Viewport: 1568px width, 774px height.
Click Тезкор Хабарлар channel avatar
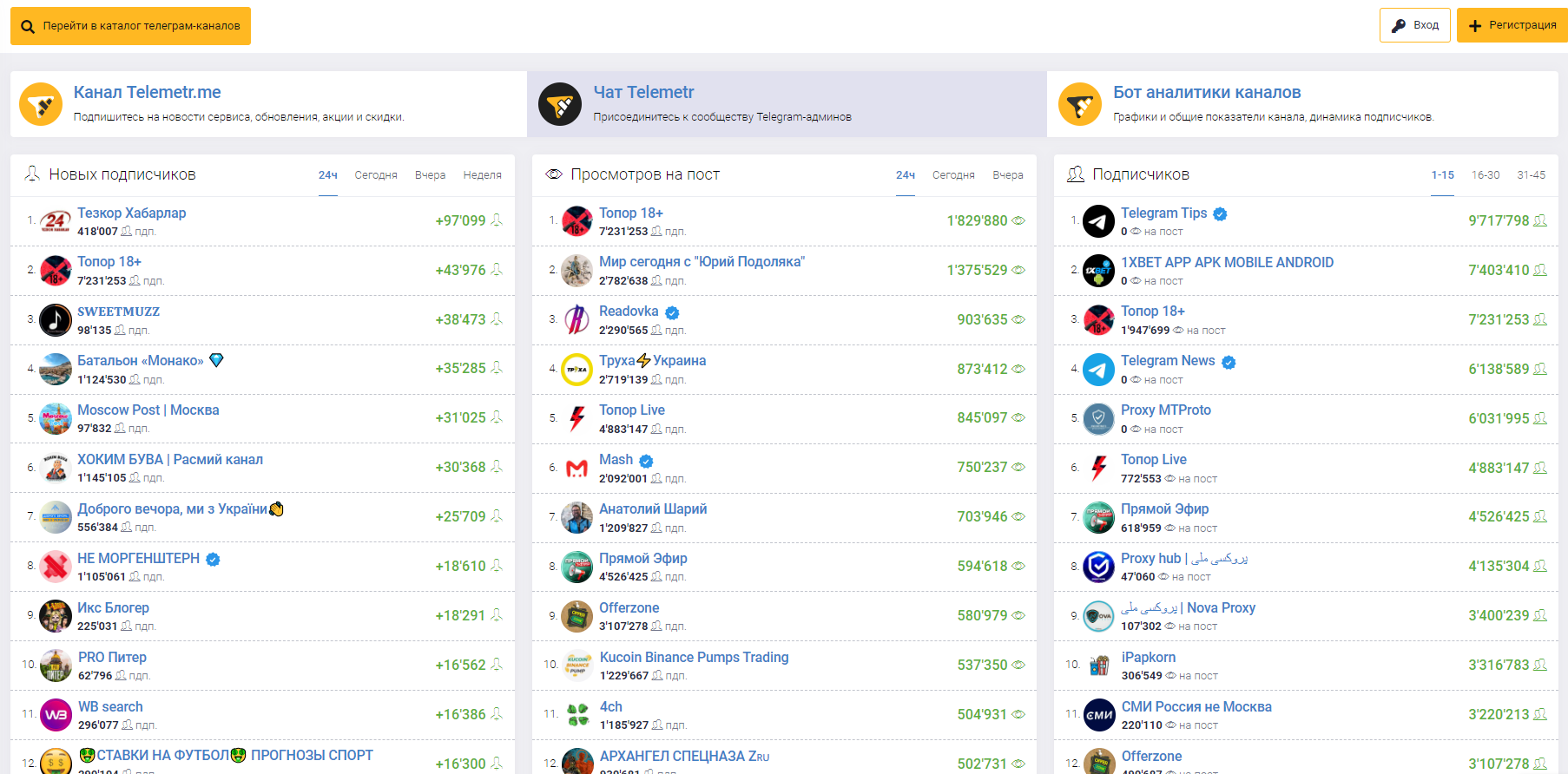(56, 221)
